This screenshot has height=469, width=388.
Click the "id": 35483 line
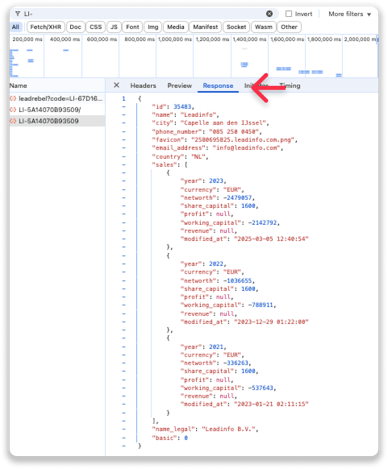(x=173, y=107)
